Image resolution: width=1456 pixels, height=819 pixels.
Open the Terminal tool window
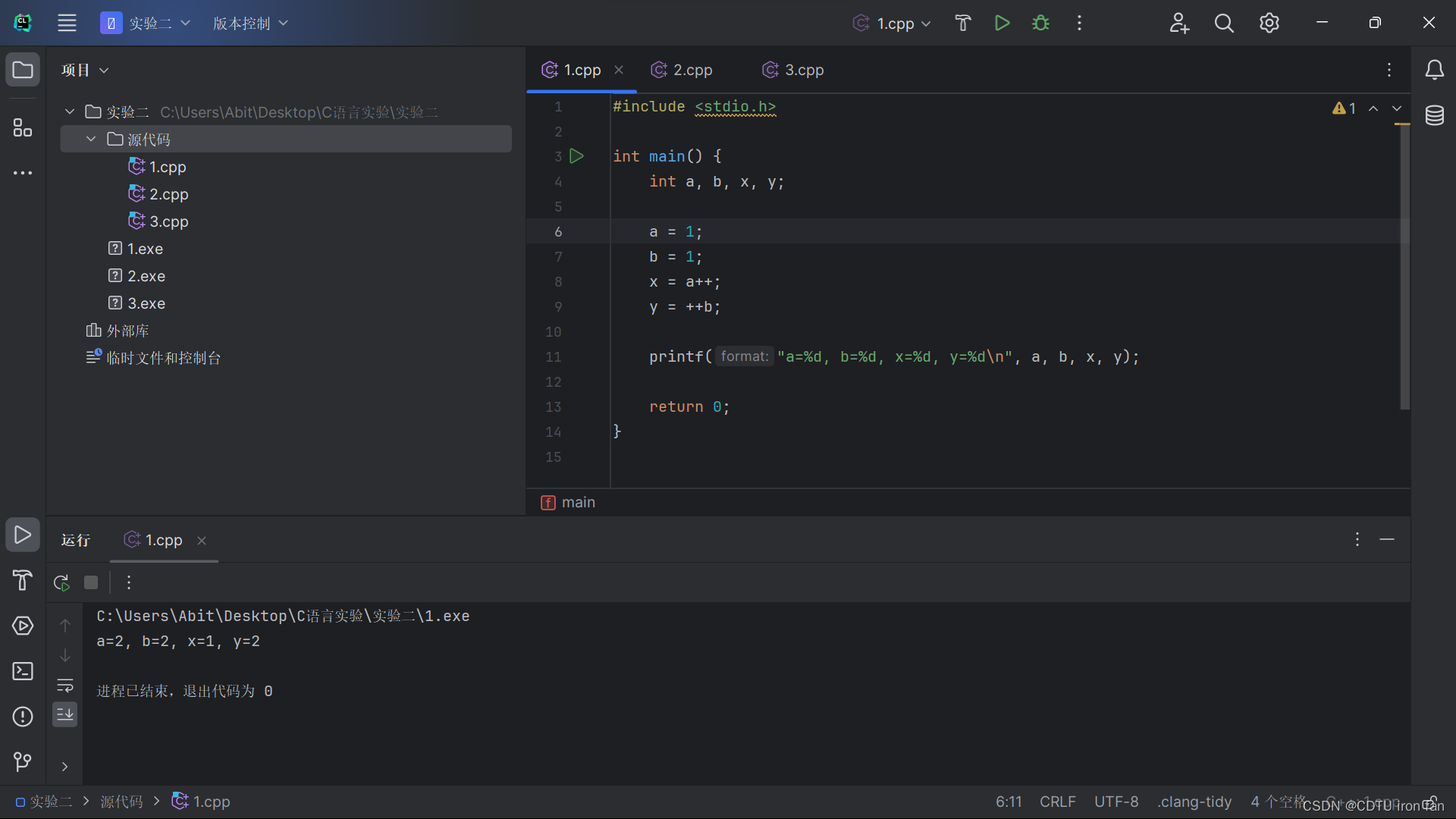[23, 671]
